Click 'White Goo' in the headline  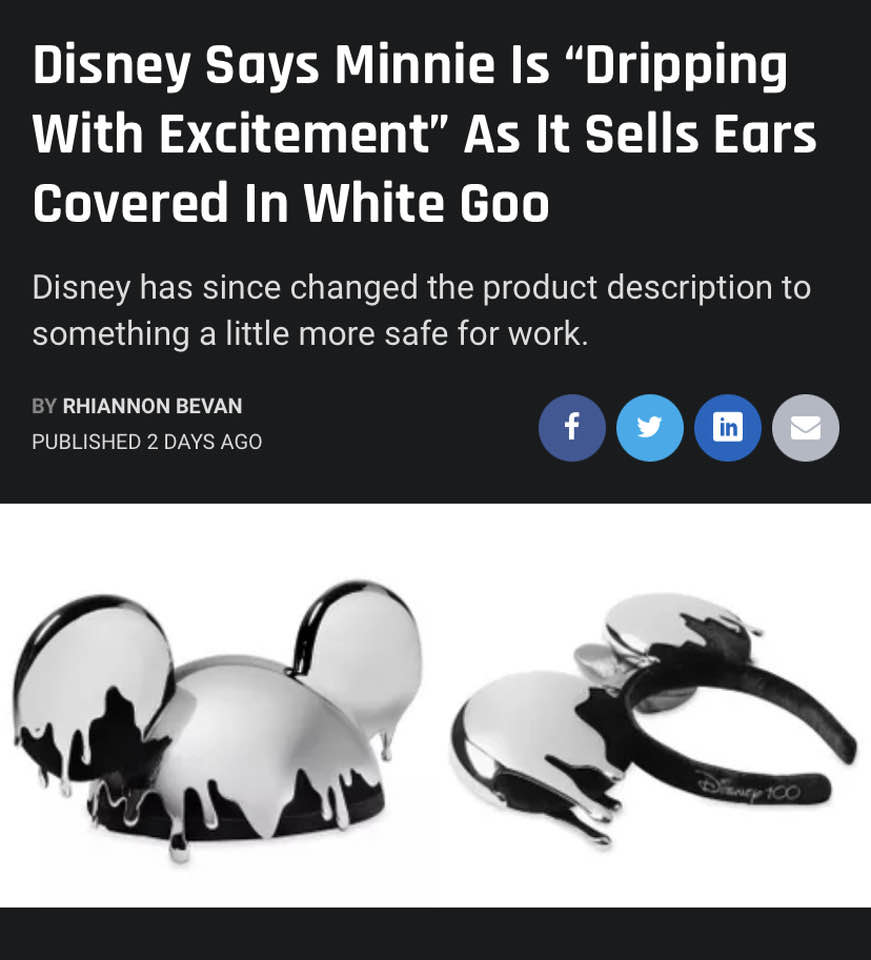pyautogui.click(x=427, y=203)
